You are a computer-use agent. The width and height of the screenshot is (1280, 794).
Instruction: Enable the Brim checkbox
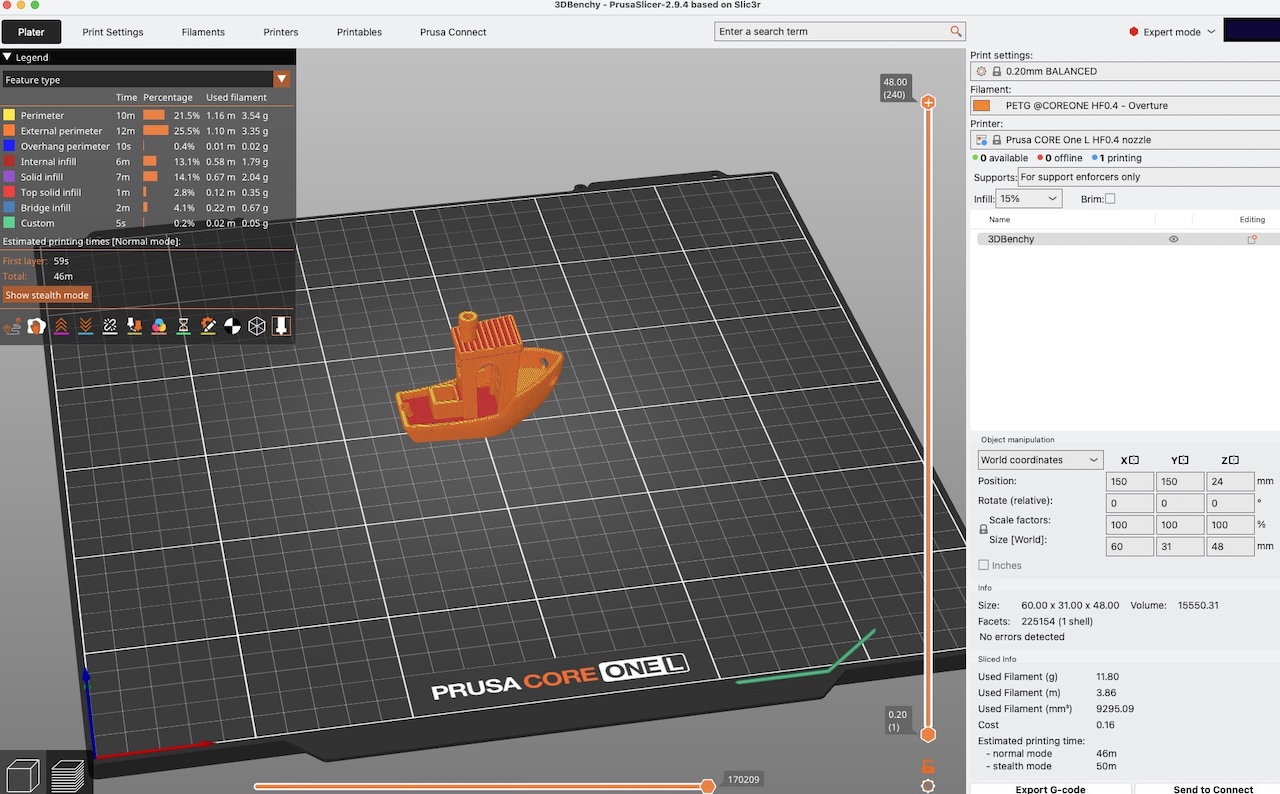tap(1110, 199)
